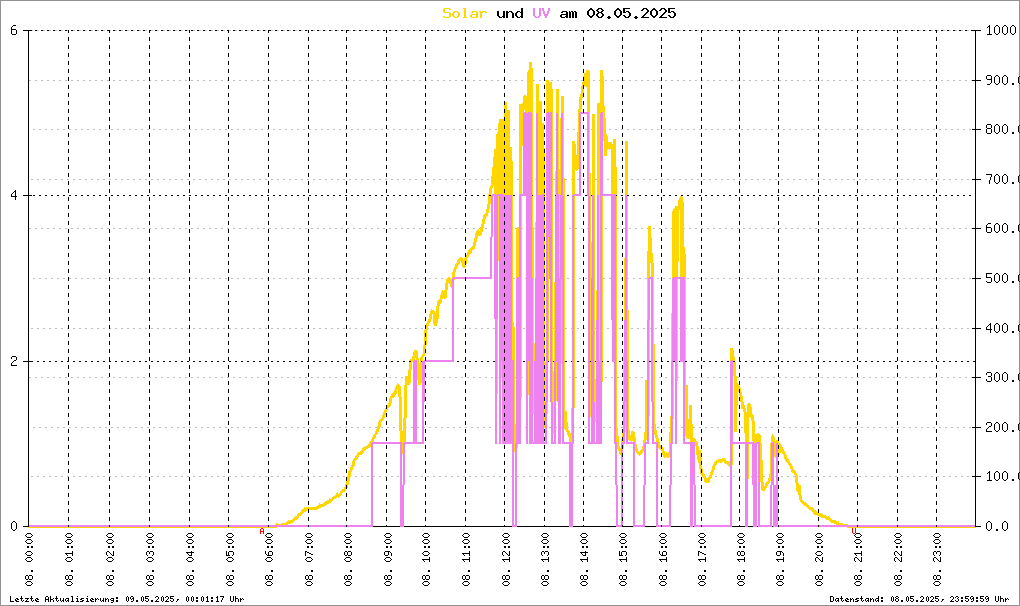The height and width of the screenshot is (606, 1020).
Task: Click the time axis label '08. 12:00'
Action: click(x=505, y=559)
